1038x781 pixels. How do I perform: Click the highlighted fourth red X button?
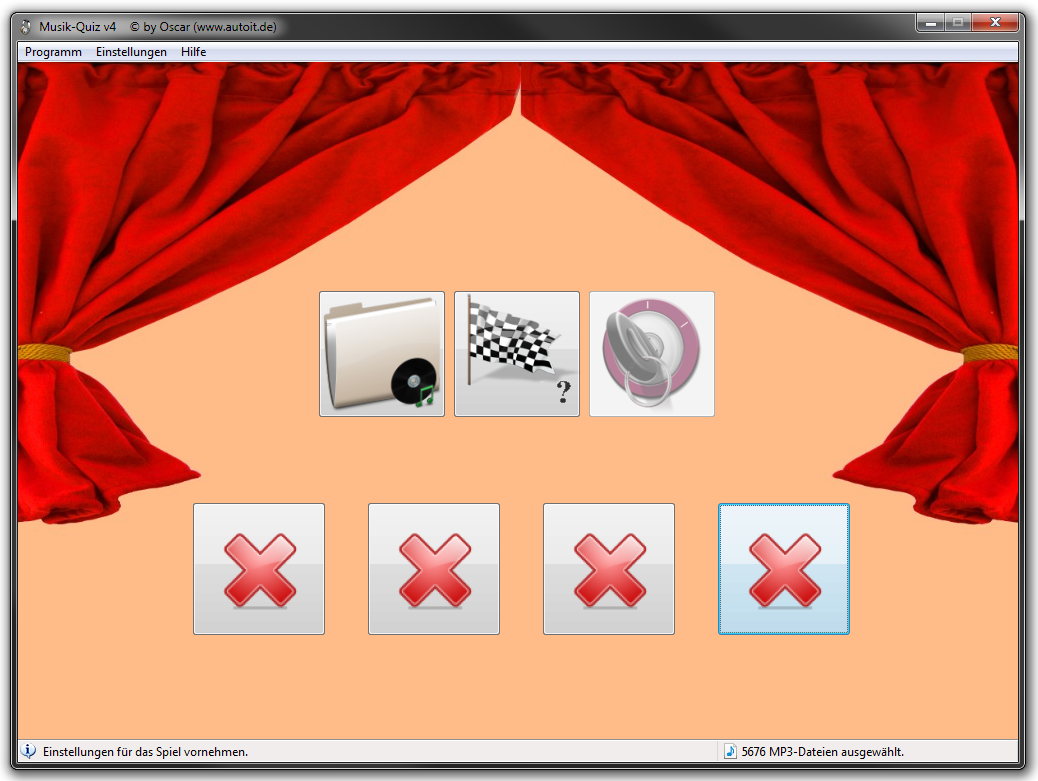784,569
